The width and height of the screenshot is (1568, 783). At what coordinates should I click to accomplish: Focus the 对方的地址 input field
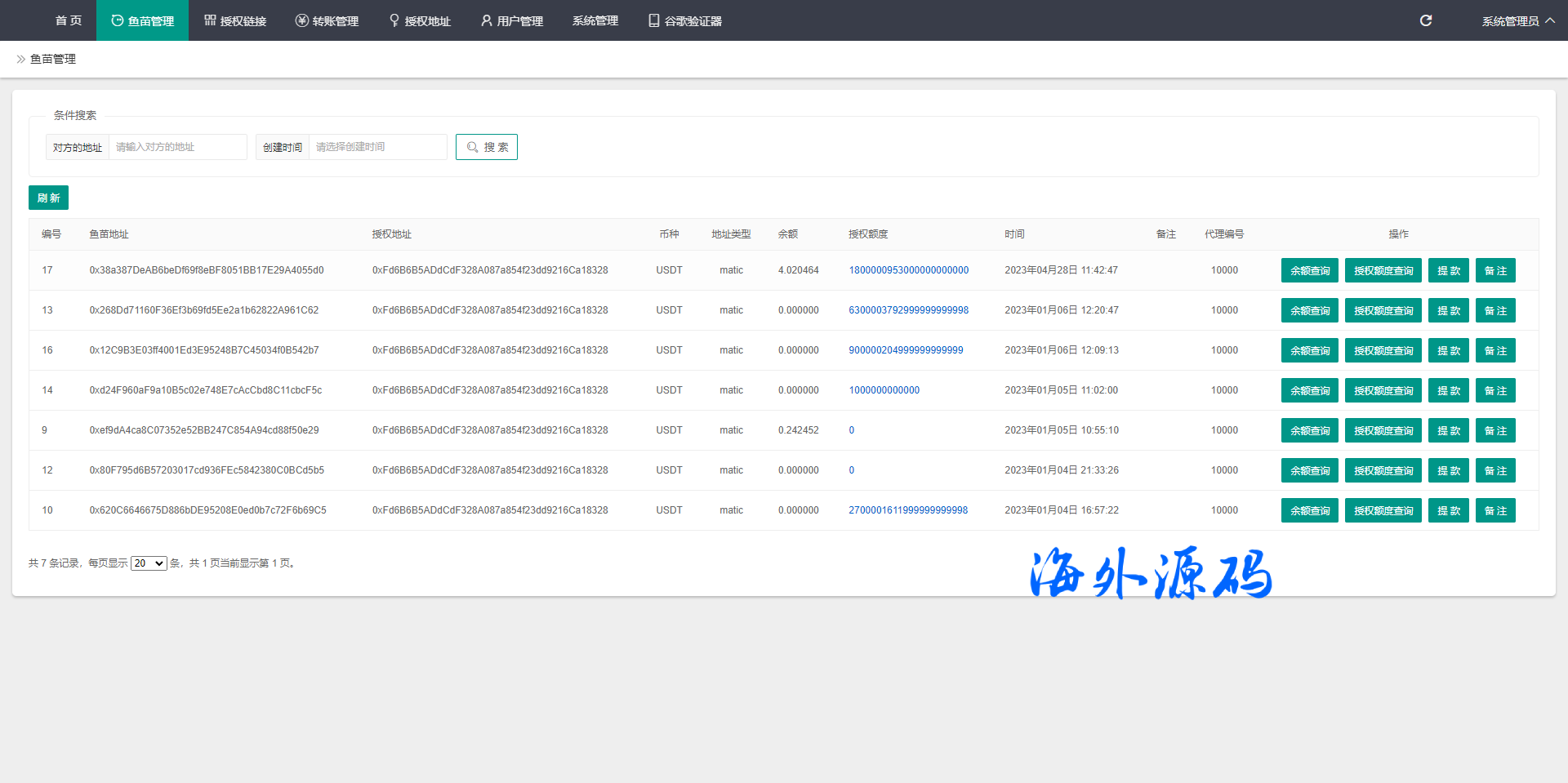(x=177, y=147)
